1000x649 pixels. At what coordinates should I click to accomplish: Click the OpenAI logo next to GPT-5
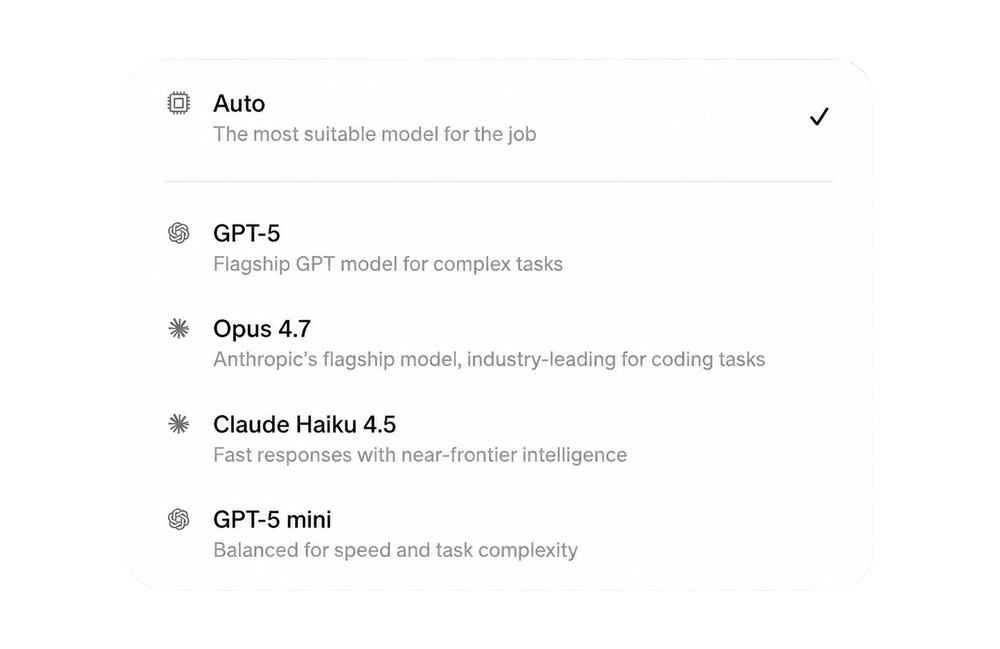pos(179,233)
